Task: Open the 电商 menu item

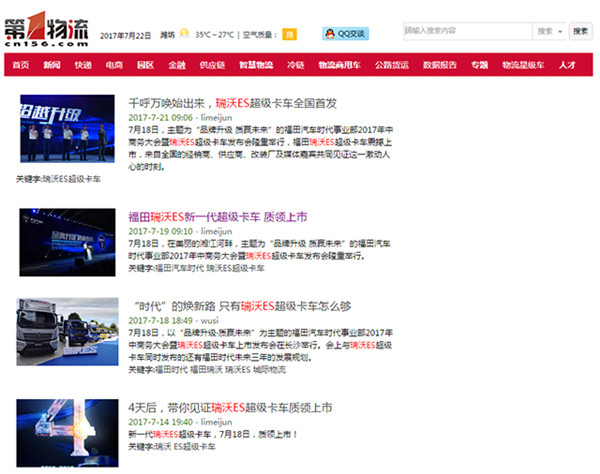Action: [x=114, y=65]
